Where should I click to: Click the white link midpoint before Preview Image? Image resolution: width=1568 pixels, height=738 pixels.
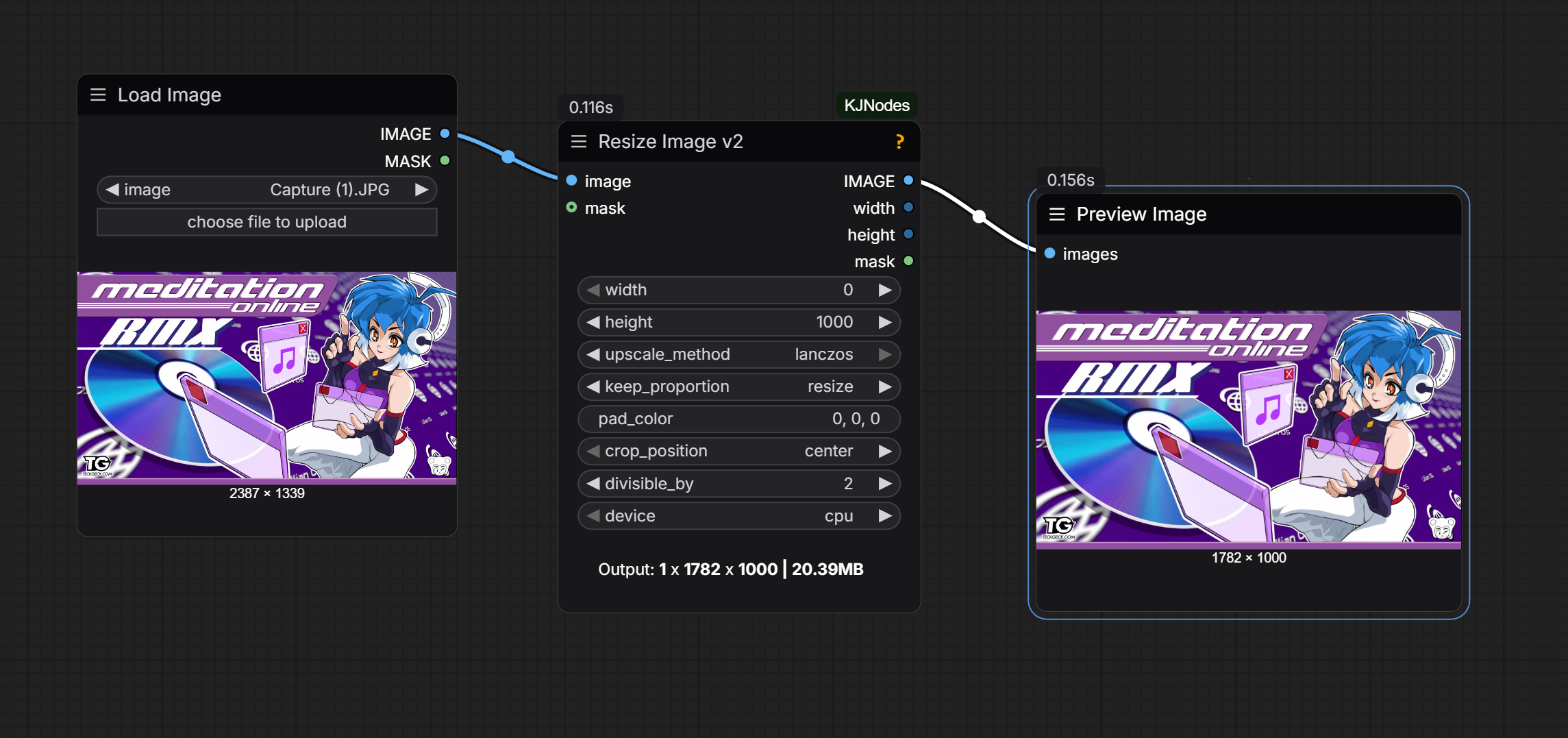coord(980,217)
